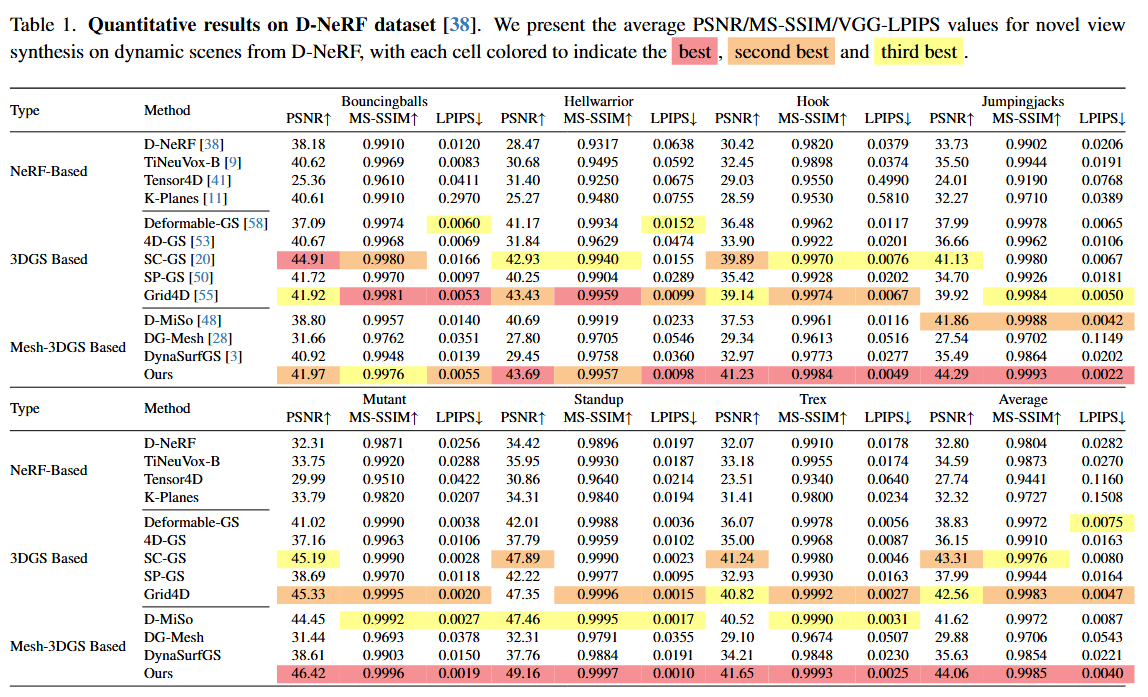
Task: Click the Bouncingballs column group header
Action: click(384, 101)
